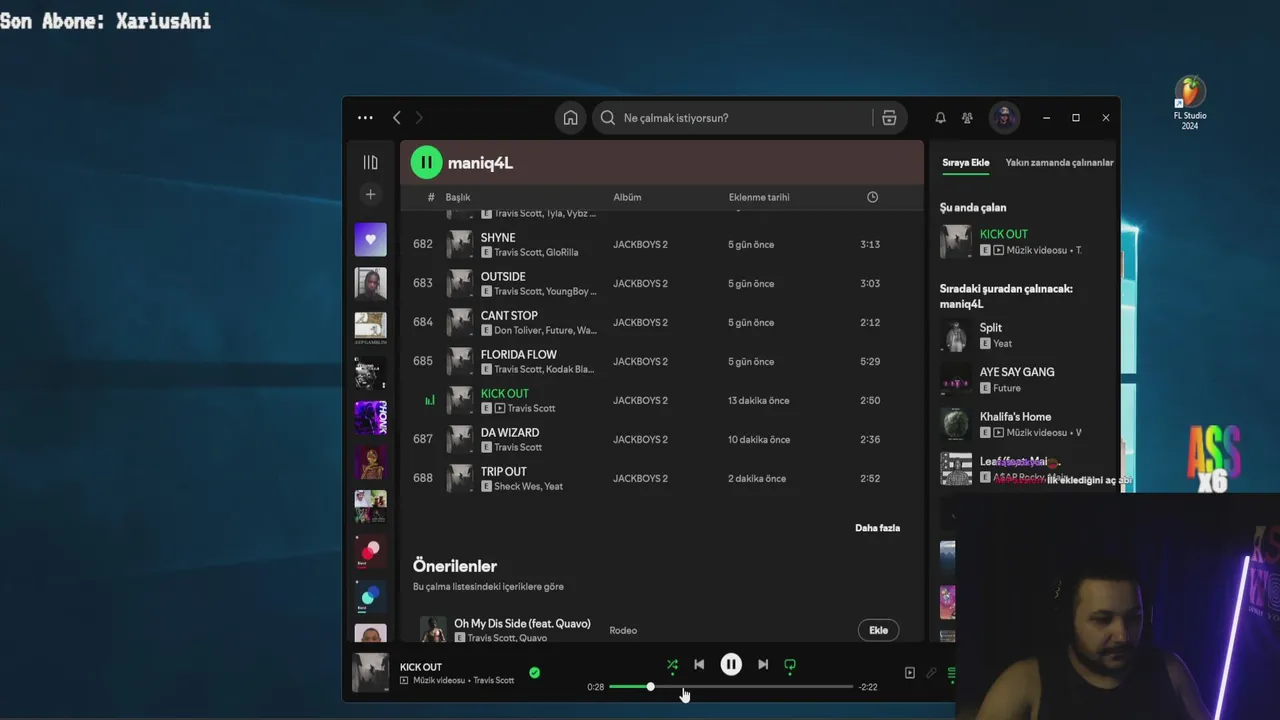Open notifications bell icon
The image size is (1280, 720).
tap(940, 118)
